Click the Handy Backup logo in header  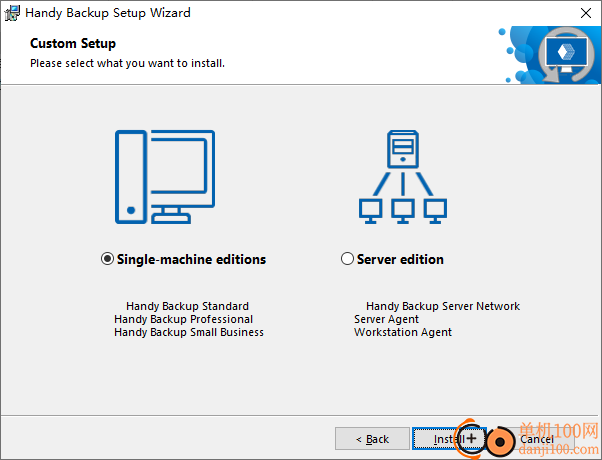551,55
